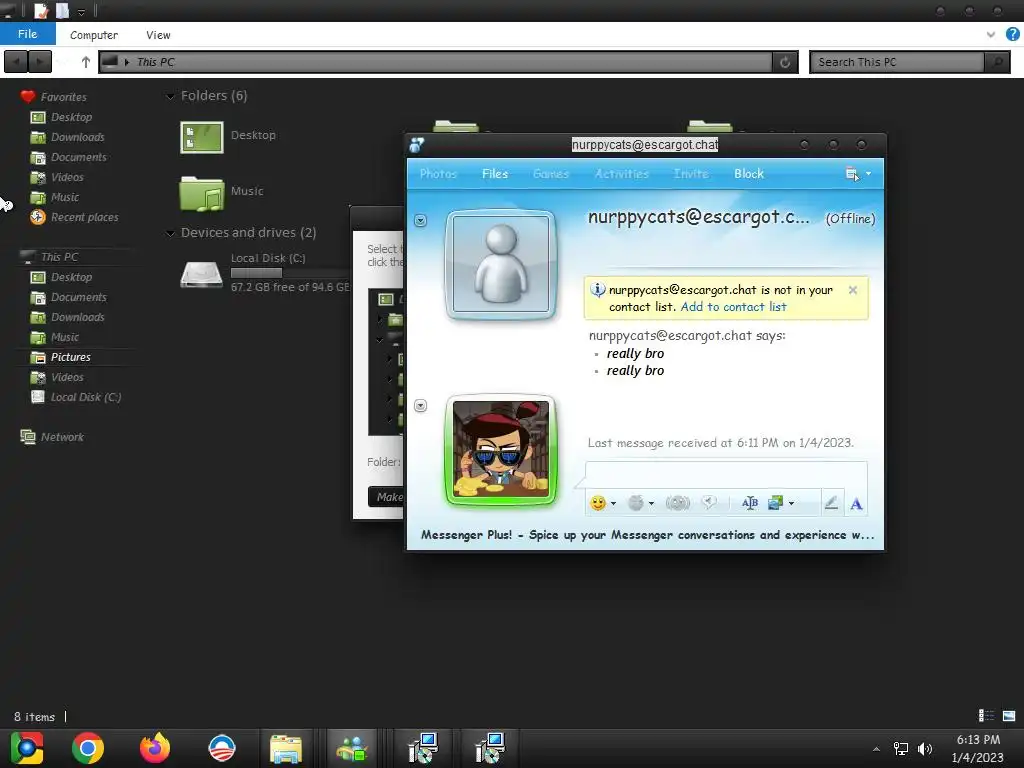Viewport: 1024px width, 768px height.
Task: Select the Local Disk (C:) drive icon
Action: 201,274
